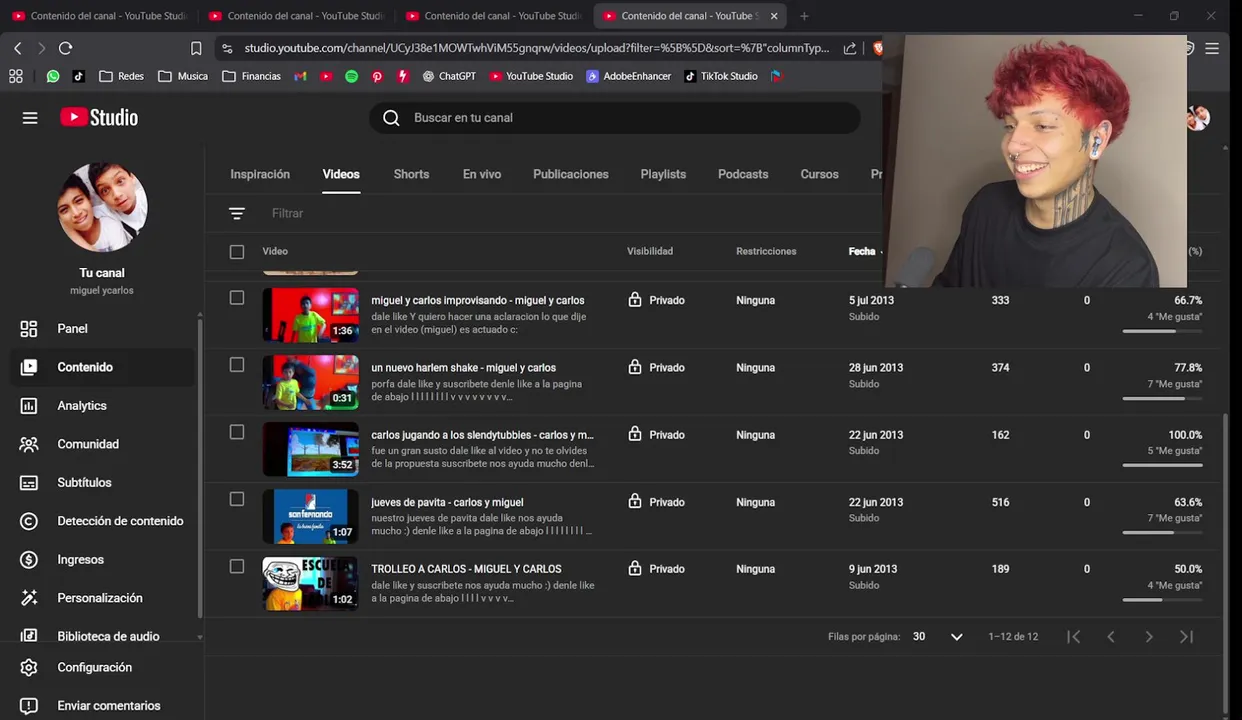Click the Personalización wand icon
The image size is (1242, 720).
pos(29,598)
